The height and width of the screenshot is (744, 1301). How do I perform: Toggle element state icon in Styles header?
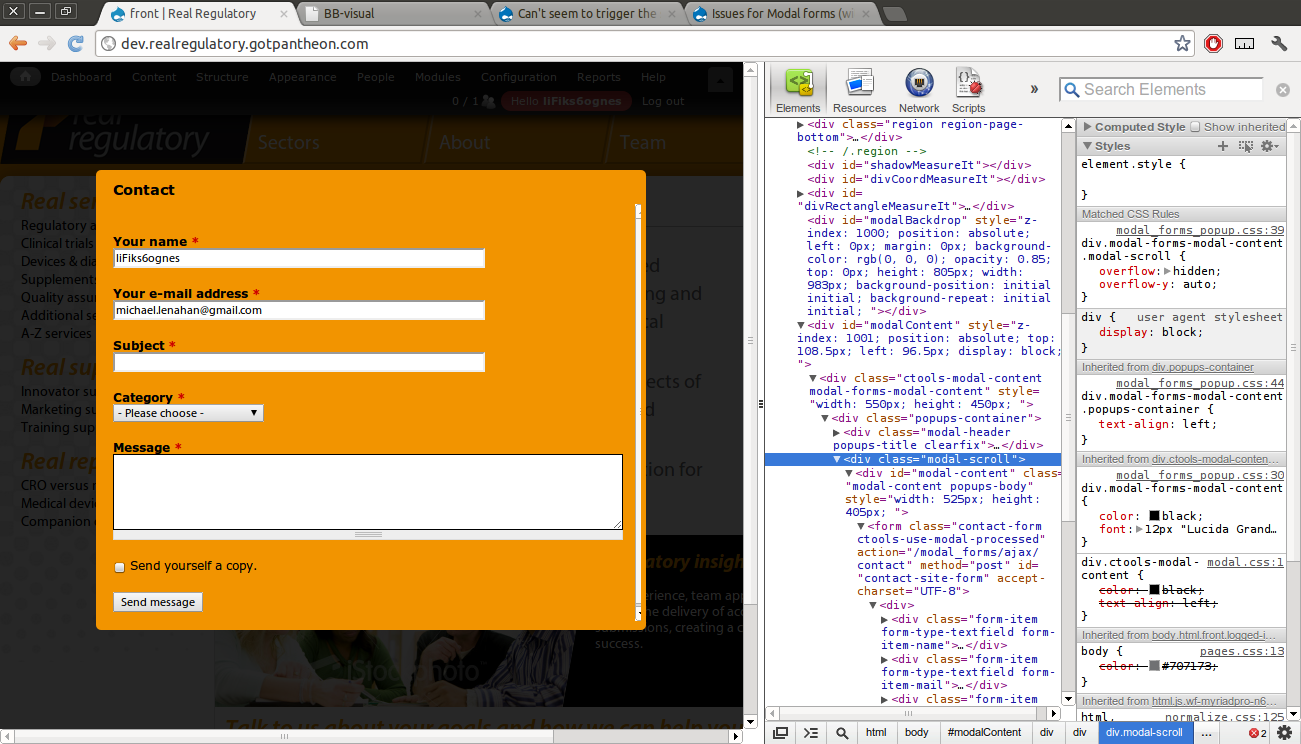click(1245, 146)
